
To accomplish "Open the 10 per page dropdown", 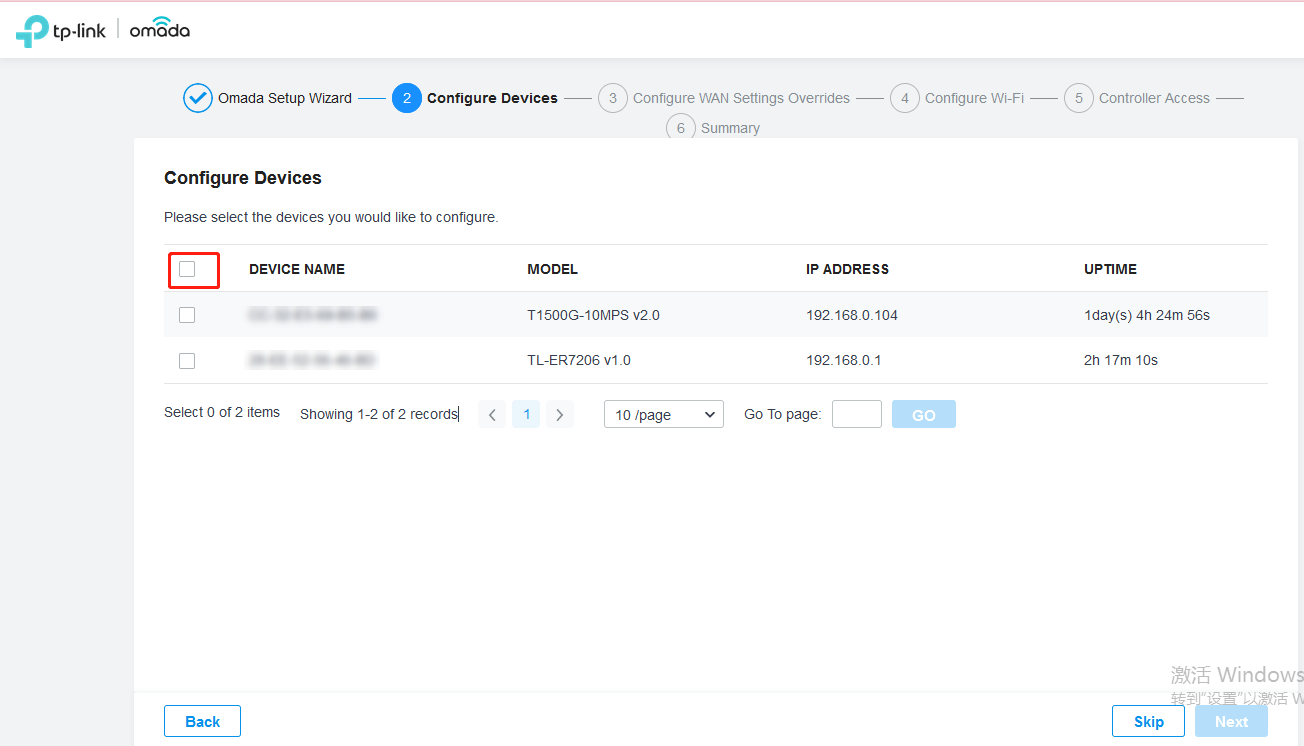I will tap(663, 413).
